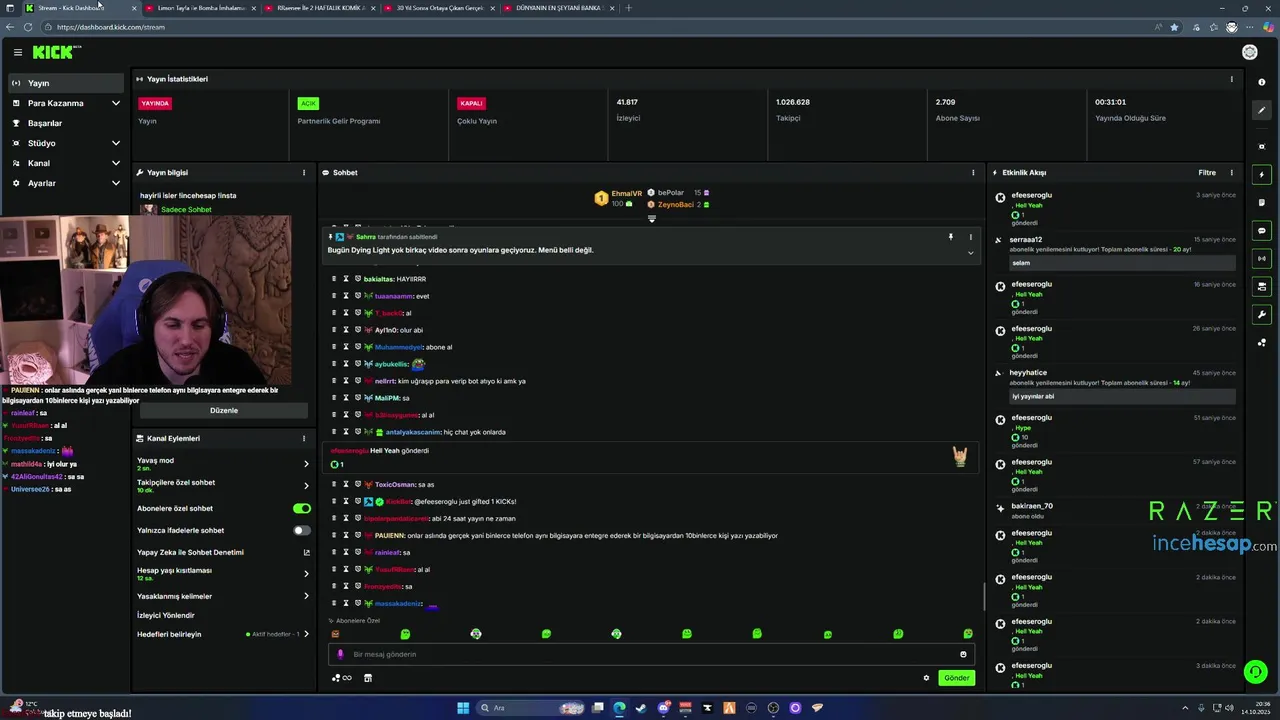Click the chat bubble icon in right sidebar

[1262, 231]
